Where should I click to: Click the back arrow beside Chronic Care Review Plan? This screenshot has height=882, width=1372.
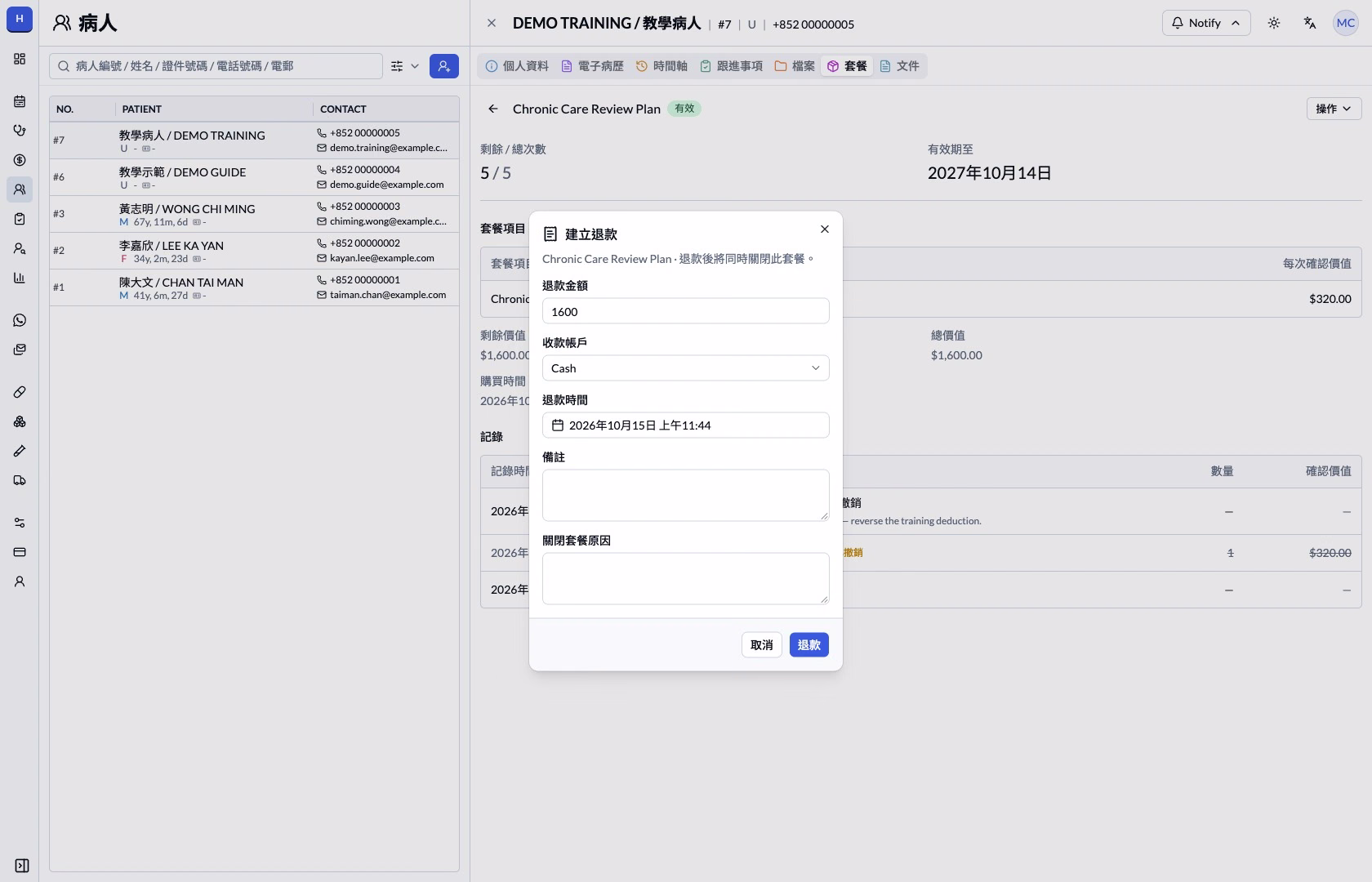(492, 109)
